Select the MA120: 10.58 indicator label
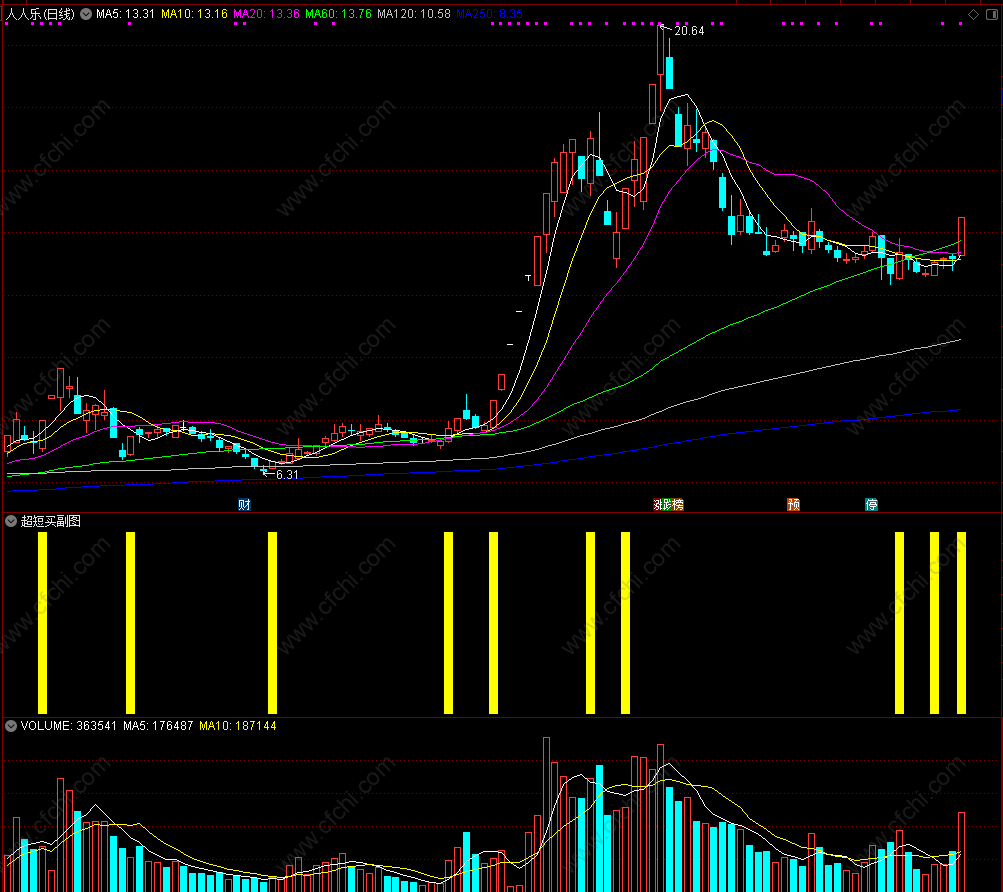1003x892 pixels. coord(414,14)
